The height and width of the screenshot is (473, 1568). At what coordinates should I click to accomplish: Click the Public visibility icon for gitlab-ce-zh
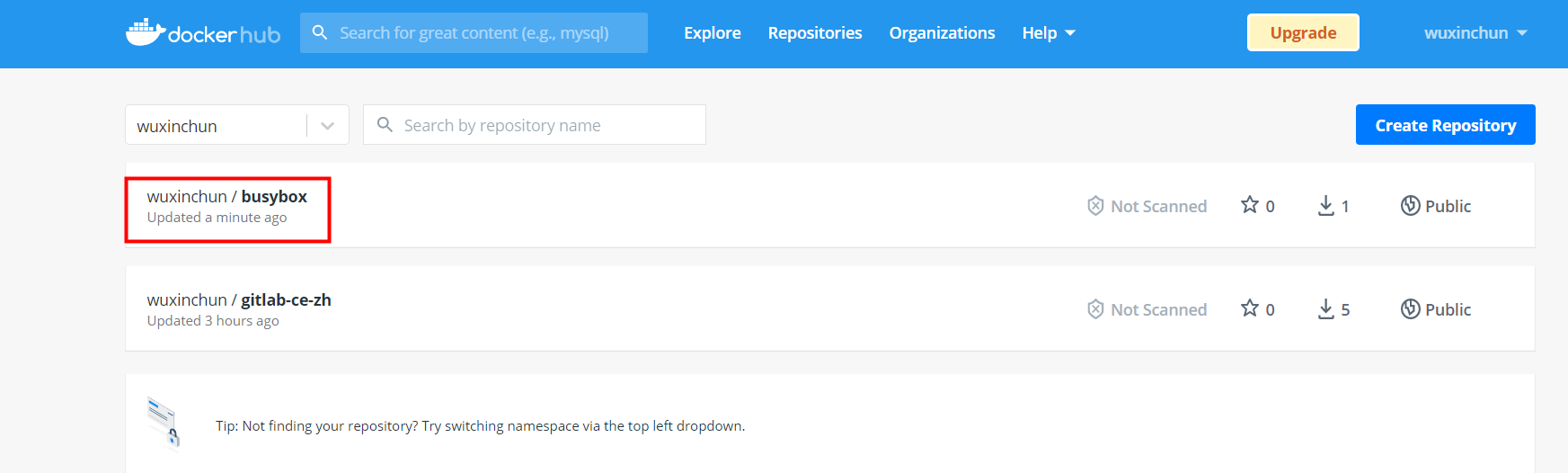click(1410, 309)
